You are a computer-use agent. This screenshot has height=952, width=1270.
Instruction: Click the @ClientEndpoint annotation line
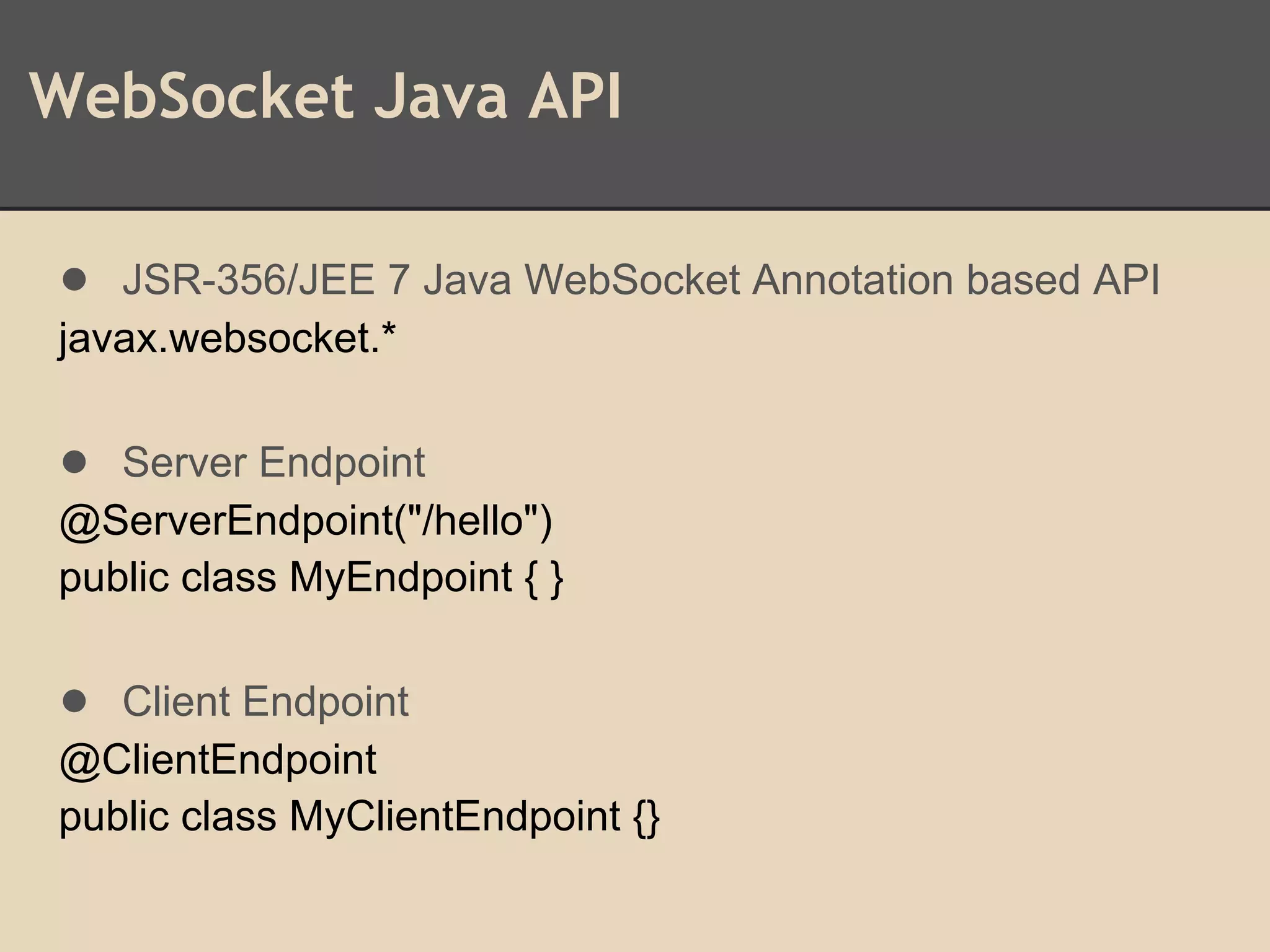coord(218,759)
